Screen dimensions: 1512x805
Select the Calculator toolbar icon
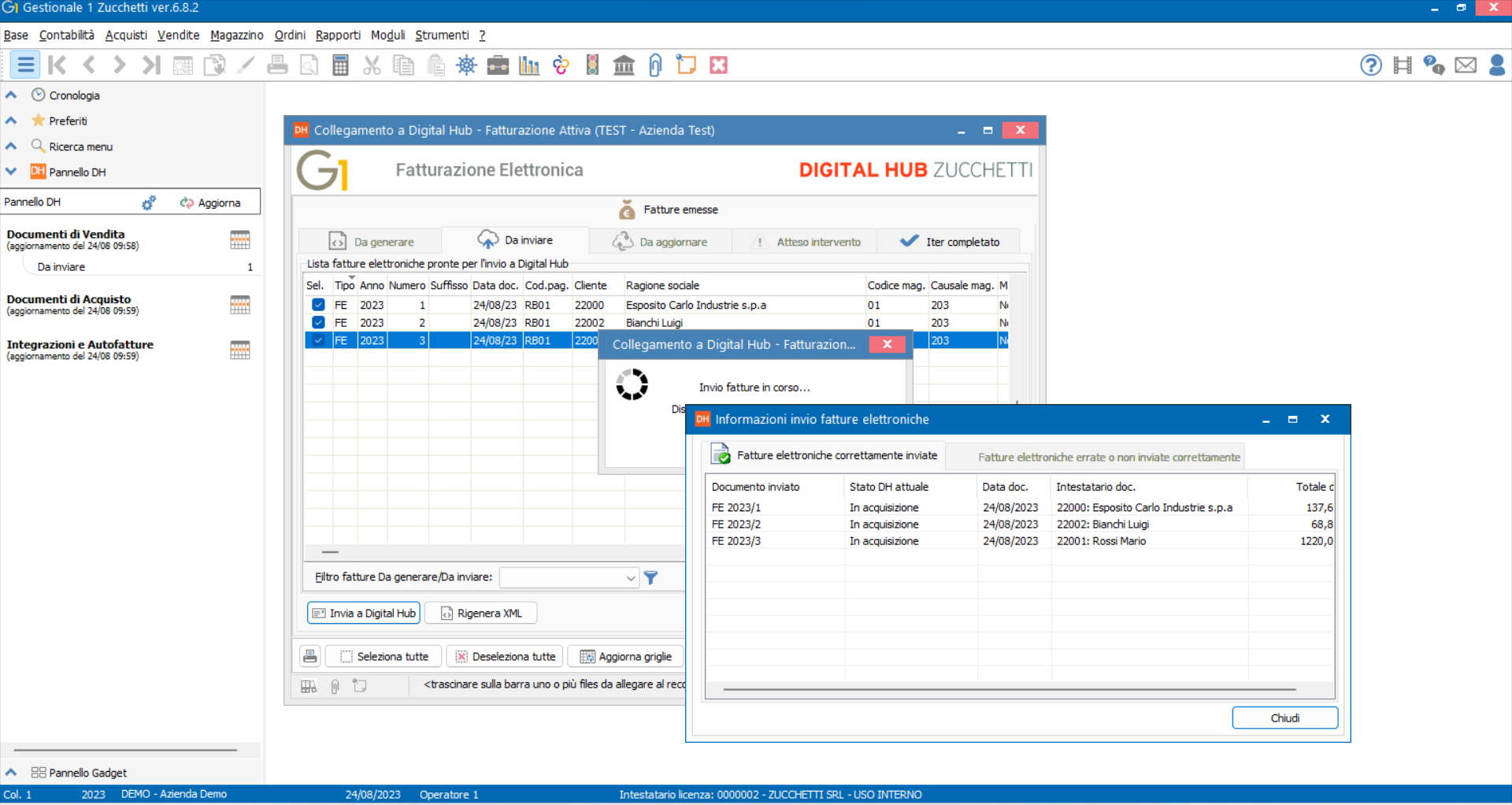340,65
